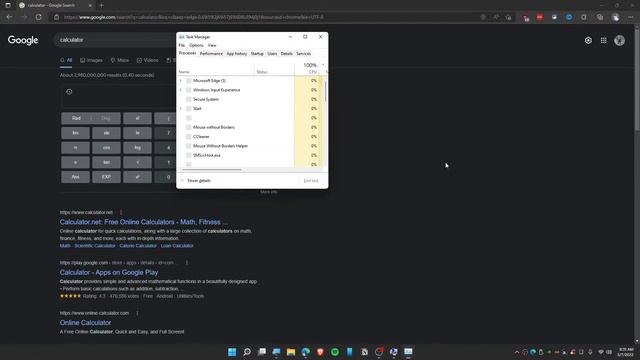This screenshot has height=360, width=640.
Task: Go back with the browser back arrow
Action: coord(9,17)
